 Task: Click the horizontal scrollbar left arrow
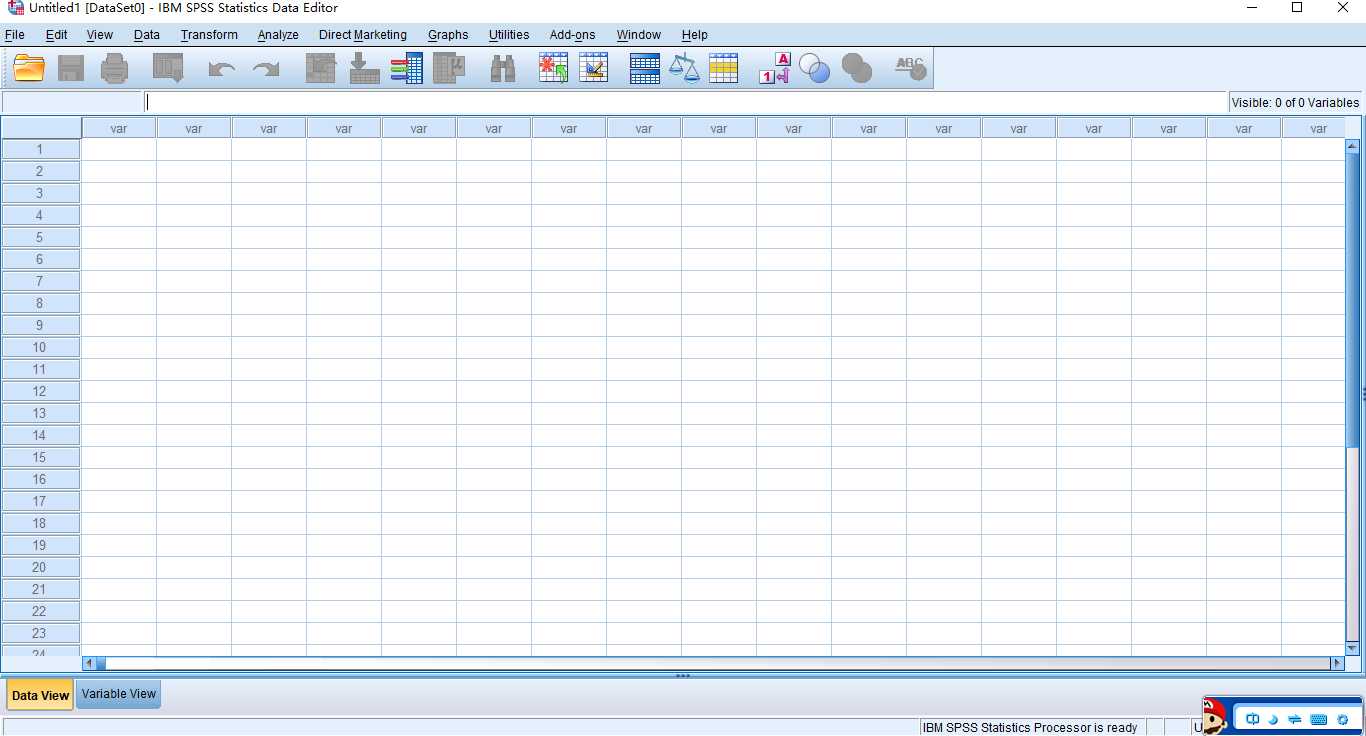[89, 663]
